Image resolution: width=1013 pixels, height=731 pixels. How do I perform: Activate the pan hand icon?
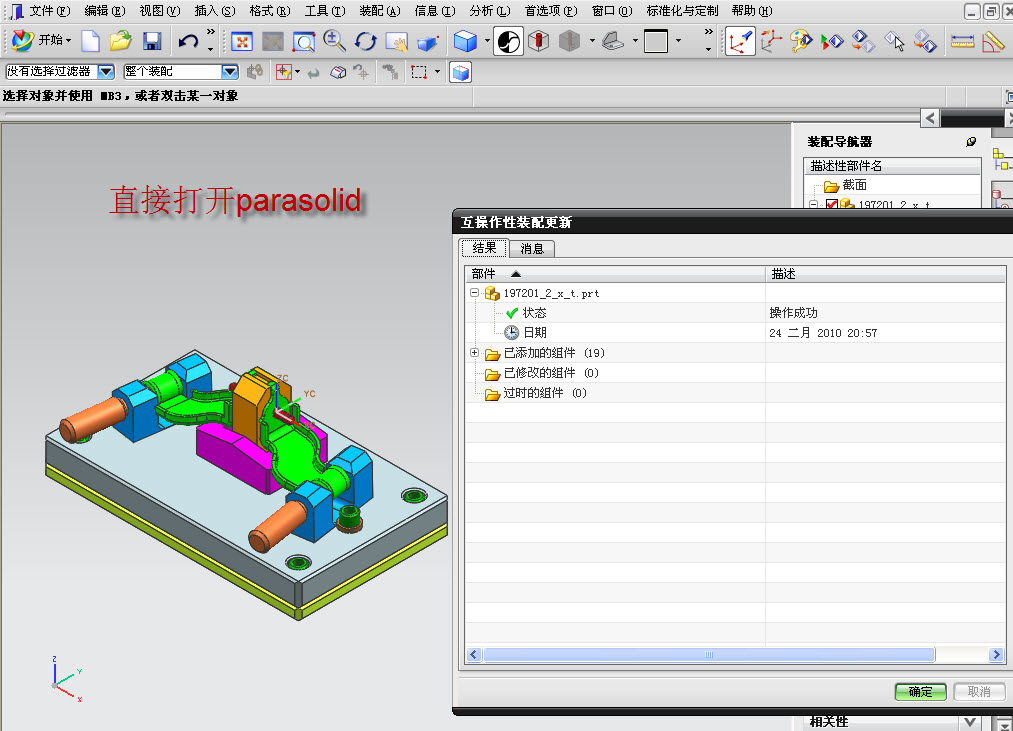coord(396,42)
